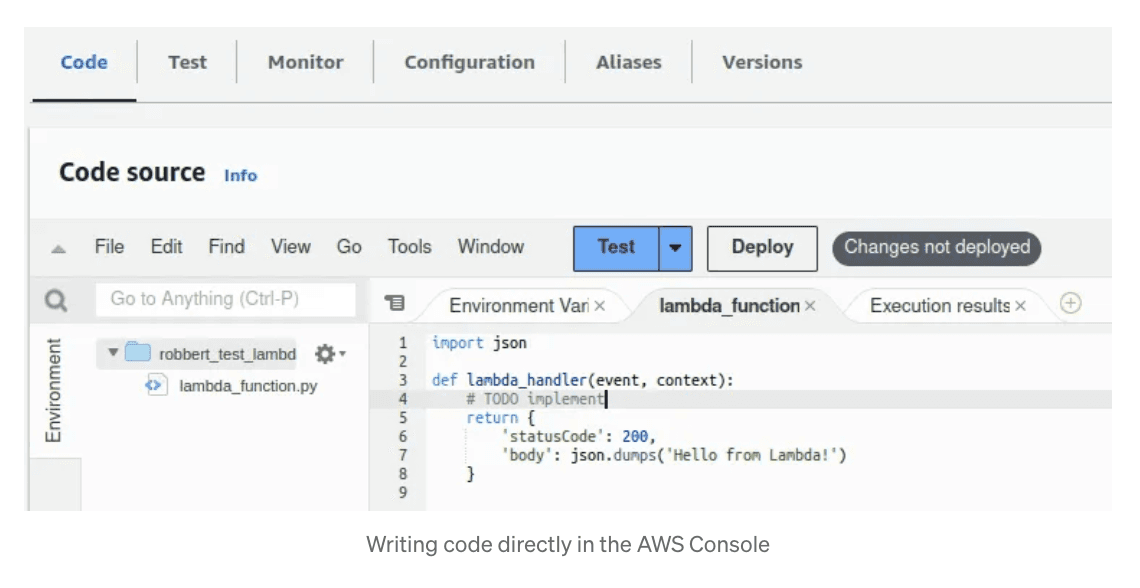The height and width of the screenshot is (588, 1140).
Task: Click the search magnifier icon
Action: [x=56, y=300]
